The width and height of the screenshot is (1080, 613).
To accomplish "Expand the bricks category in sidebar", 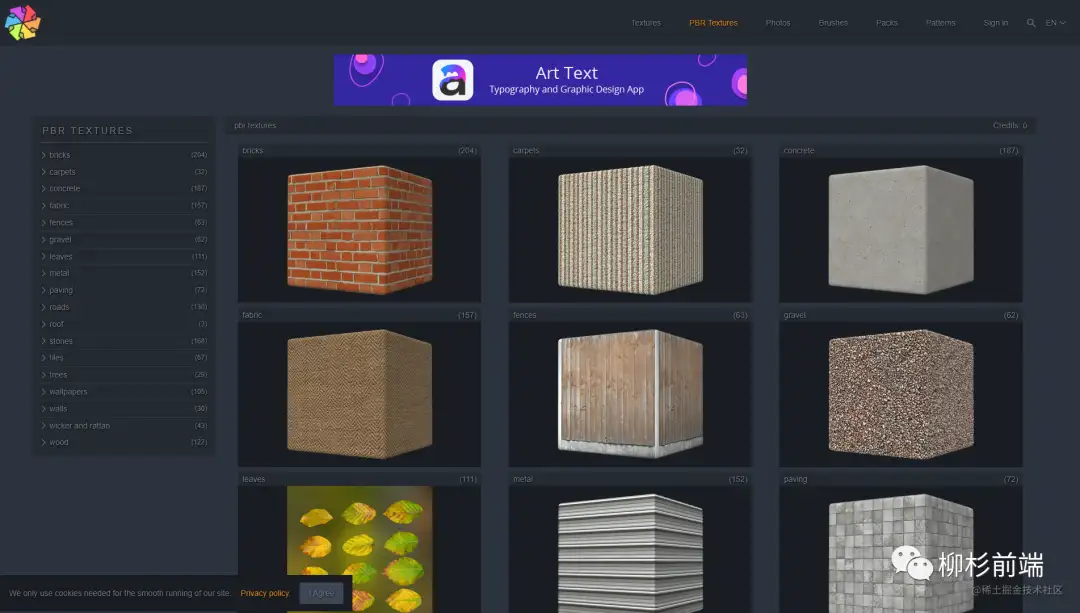I will (60, 155).
